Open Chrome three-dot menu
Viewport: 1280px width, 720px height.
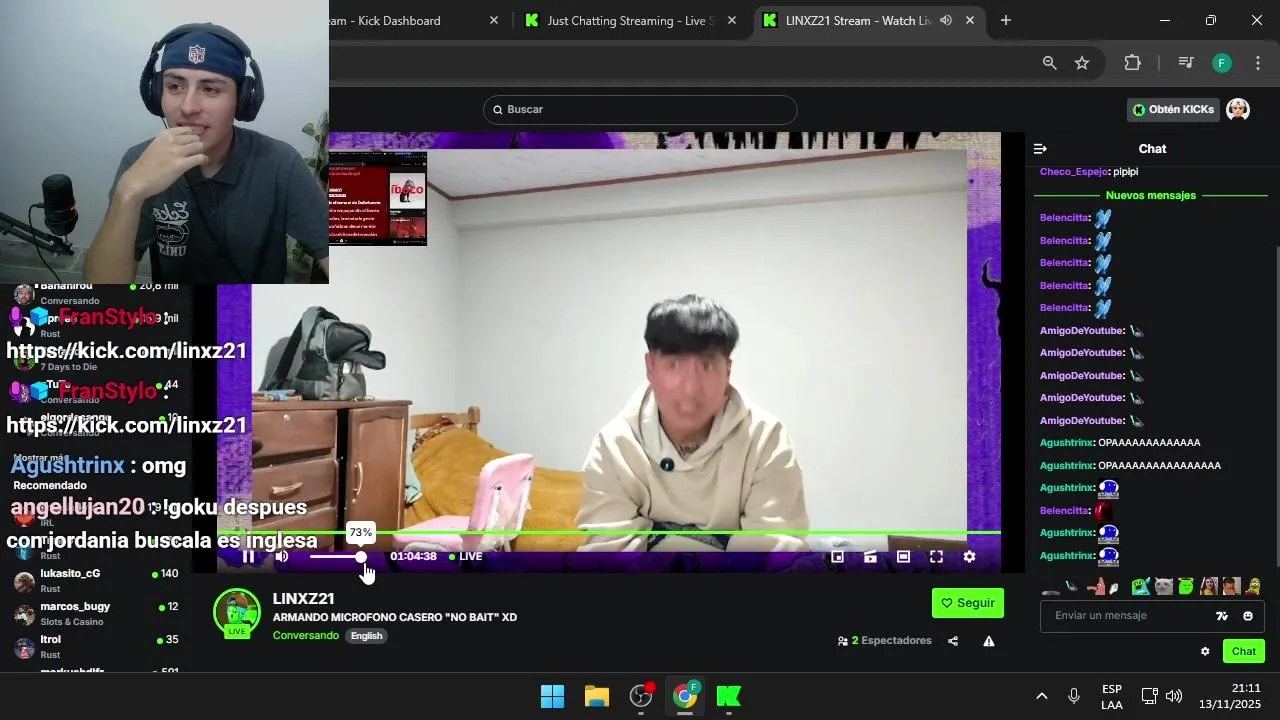click(x=1258, y=63)
